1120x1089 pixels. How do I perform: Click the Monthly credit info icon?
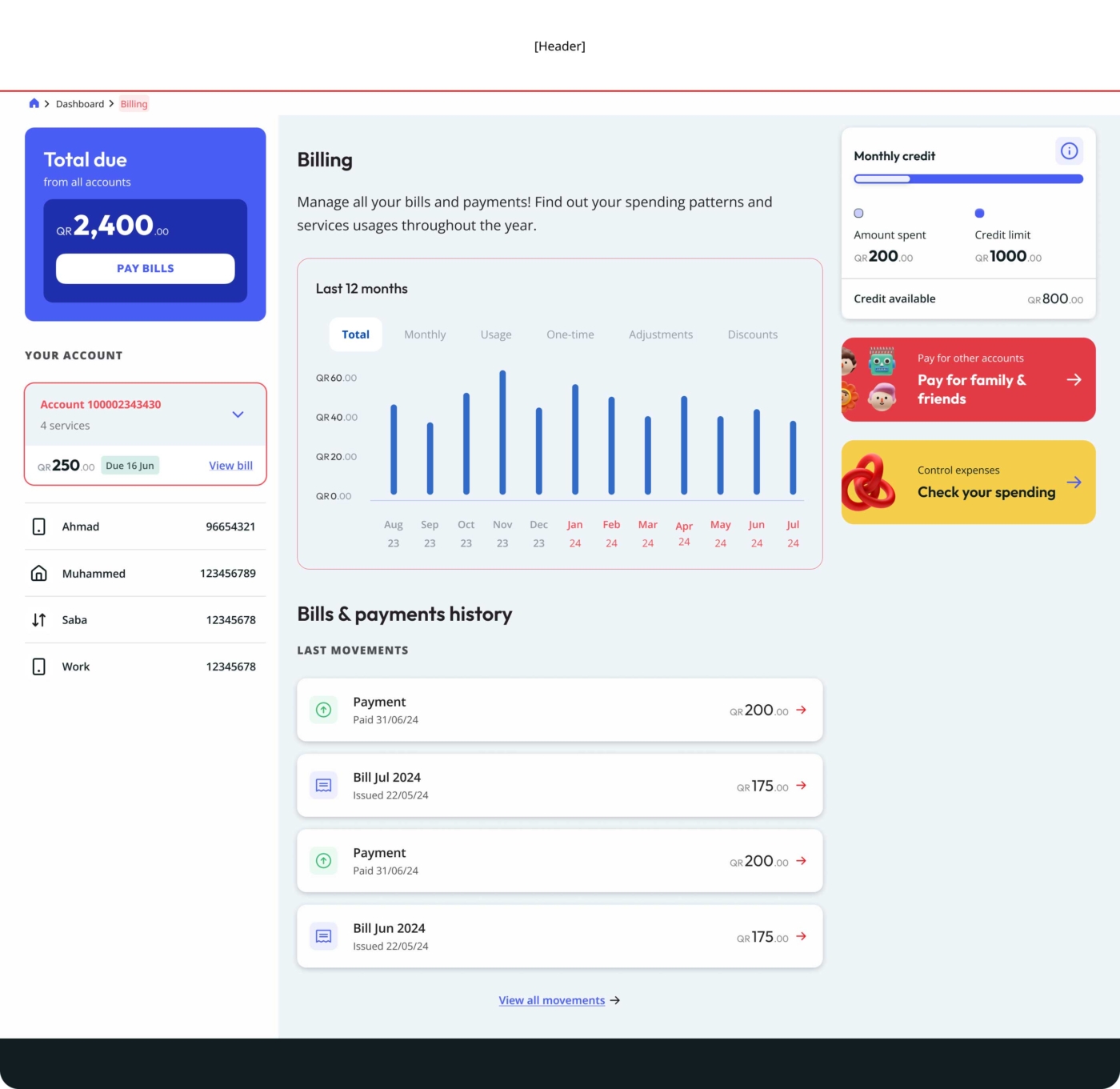click(1069, 151)
